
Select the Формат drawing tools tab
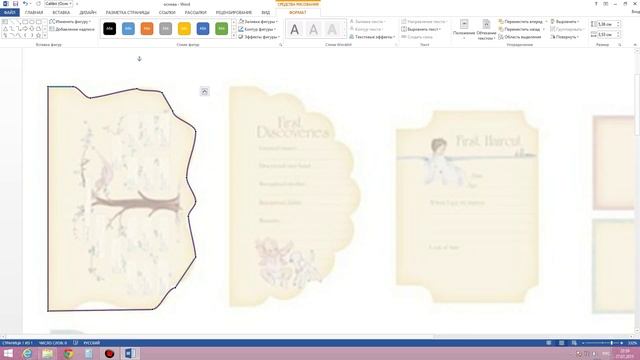tap(298, 13)
